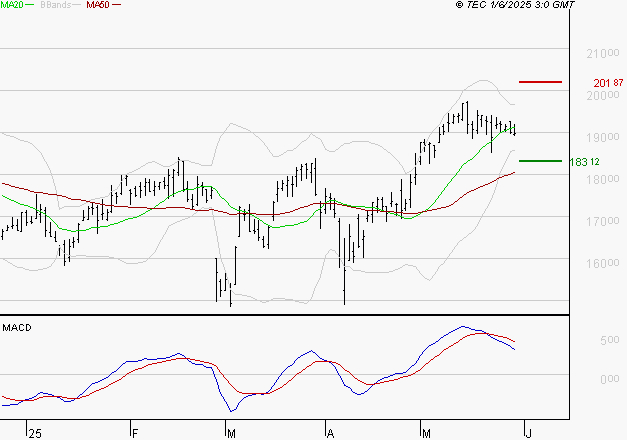Click the 20000 price axis label
The image size is (627, 440).
click(x=603, y=95)
